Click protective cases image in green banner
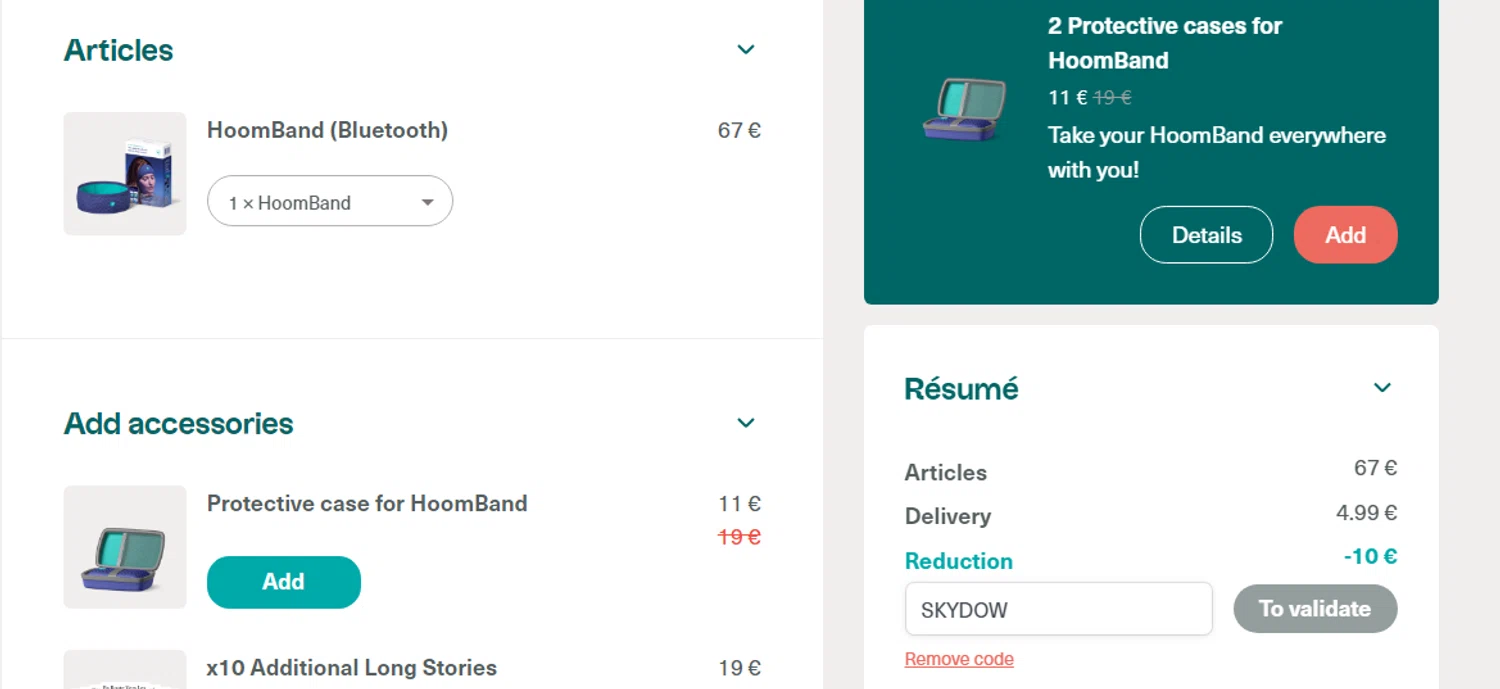 964,108
